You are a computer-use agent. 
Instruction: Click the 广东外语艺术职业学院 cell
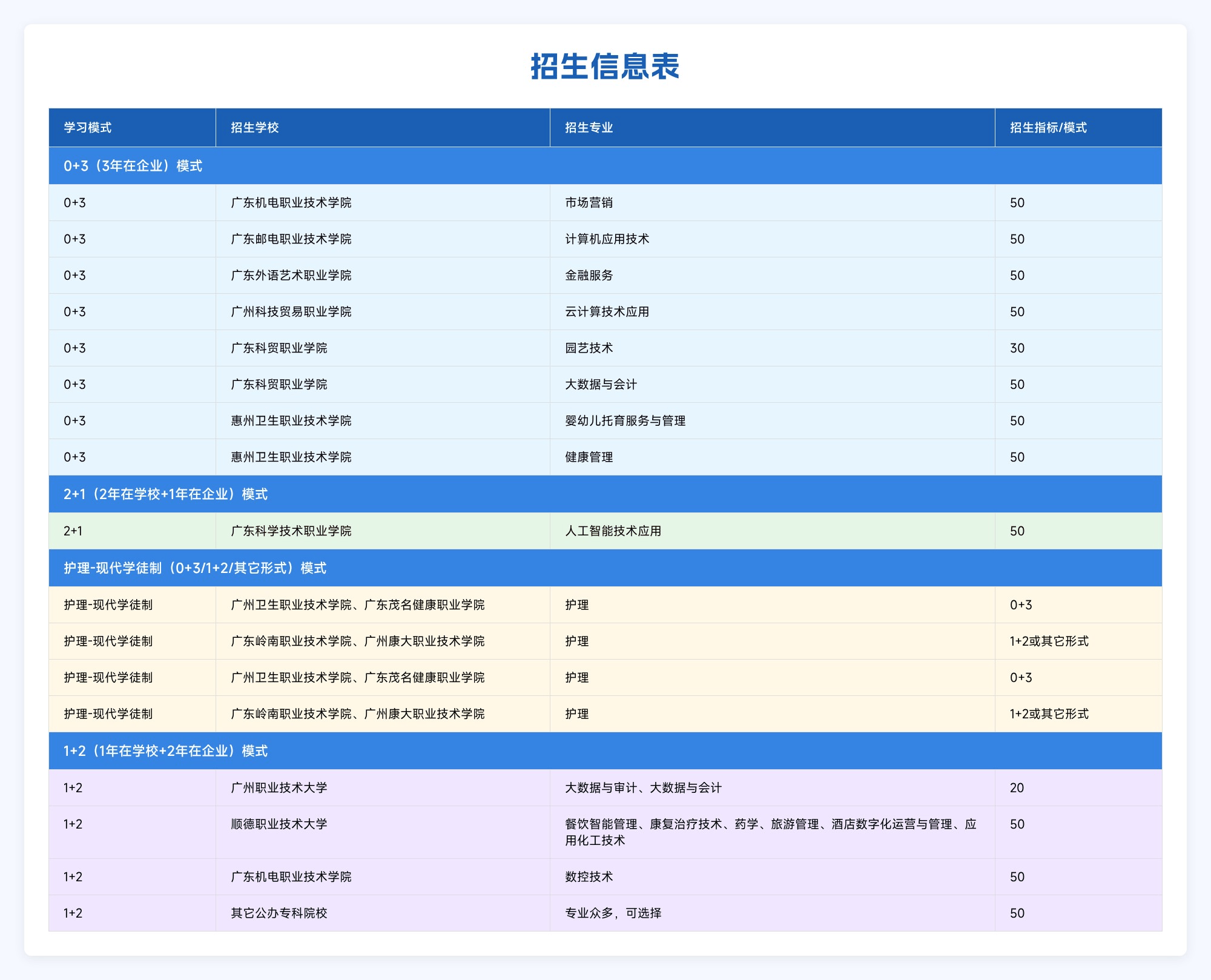pyautogui.click(x=383, y=276)
